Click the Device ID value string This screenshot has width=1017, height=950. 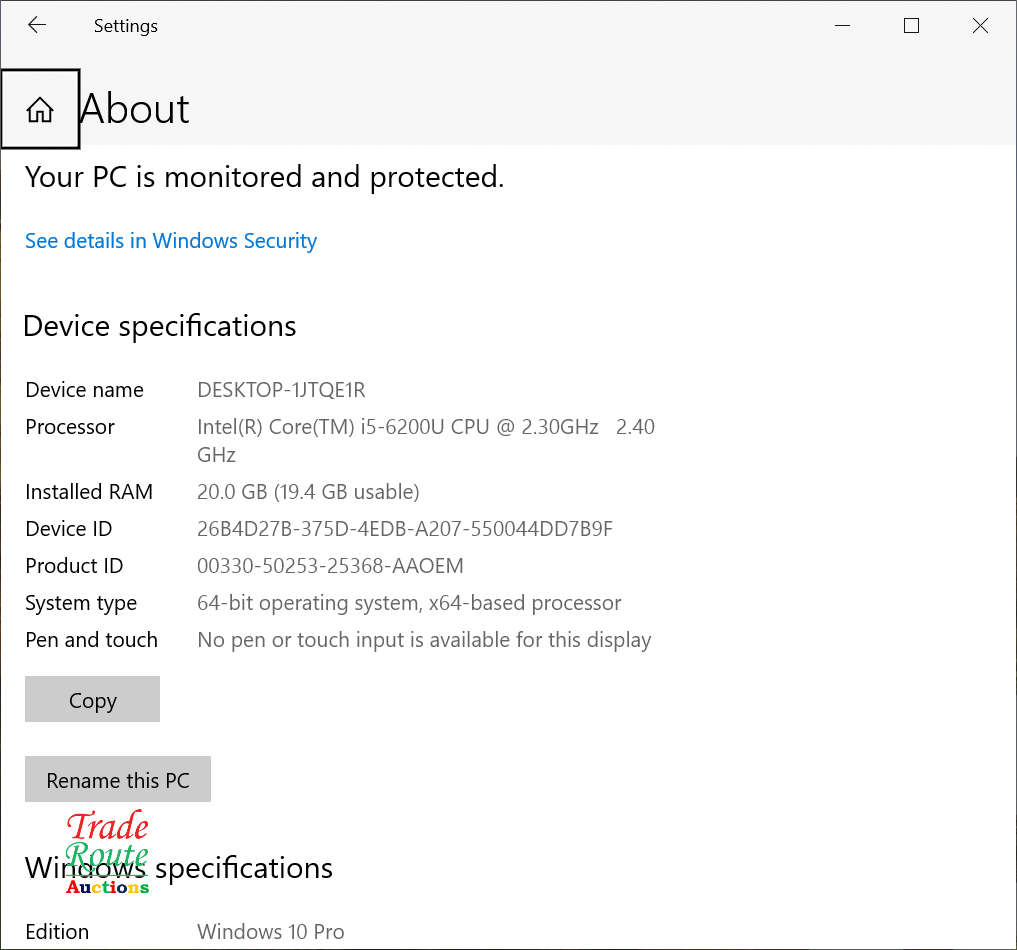405,529
